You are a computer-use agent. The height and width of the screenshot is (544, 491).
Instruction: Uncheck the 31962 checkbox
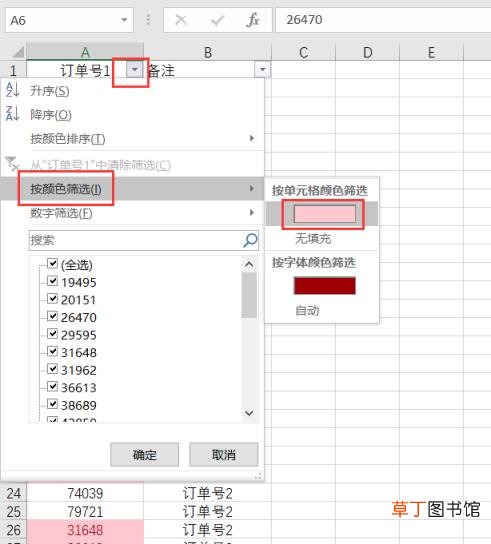pyautogui.click(x=52, y=369)
